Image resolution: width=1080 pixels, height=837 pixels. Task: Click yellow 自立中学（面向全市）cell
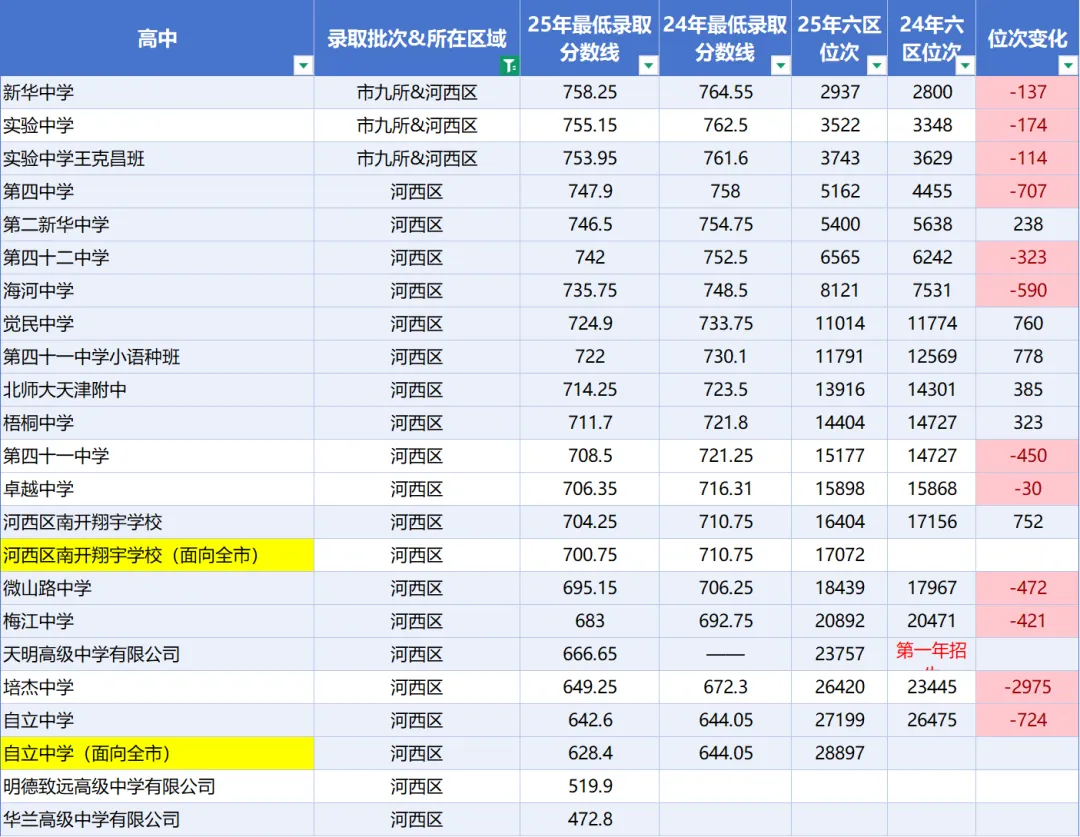click(x=157, y=754)
